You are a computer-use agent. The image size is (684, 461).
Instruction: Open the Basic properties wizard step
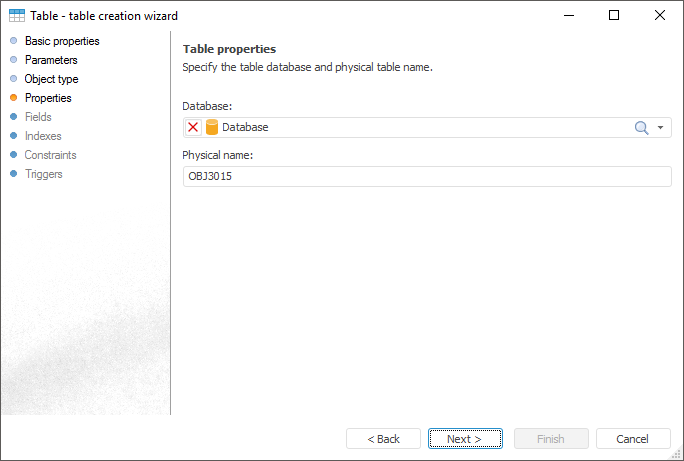tap(61, 41)
